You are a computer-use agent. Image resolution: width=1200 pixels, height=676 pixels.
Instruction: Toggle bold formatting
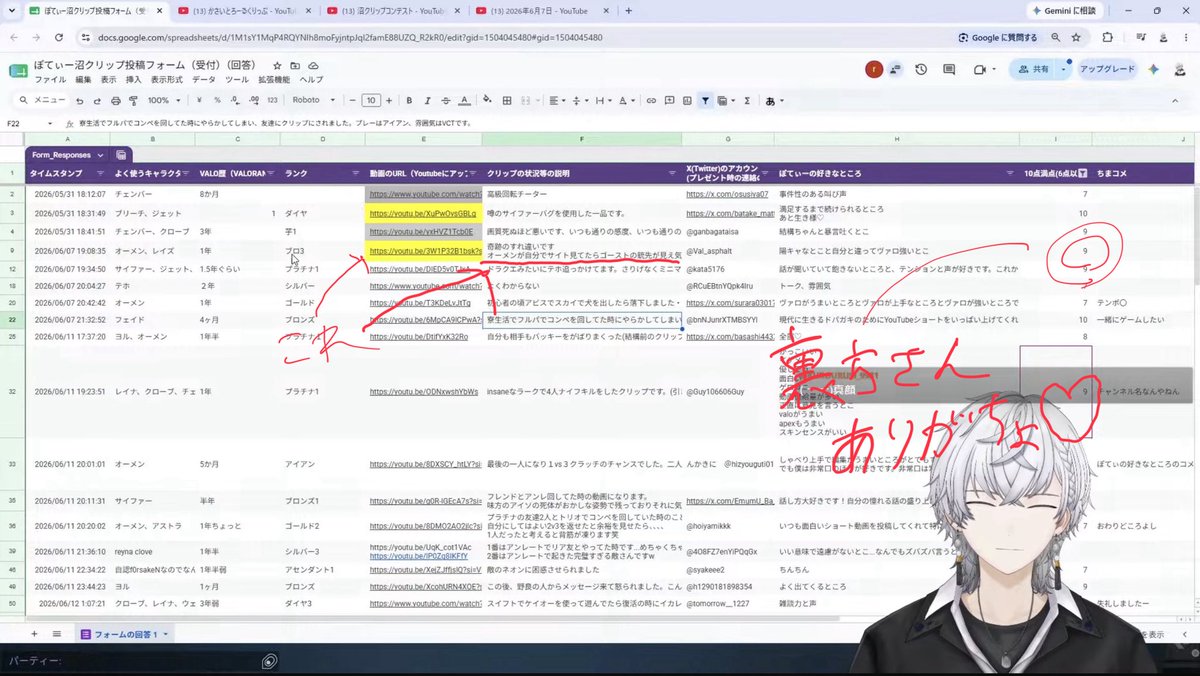[409, 101]
